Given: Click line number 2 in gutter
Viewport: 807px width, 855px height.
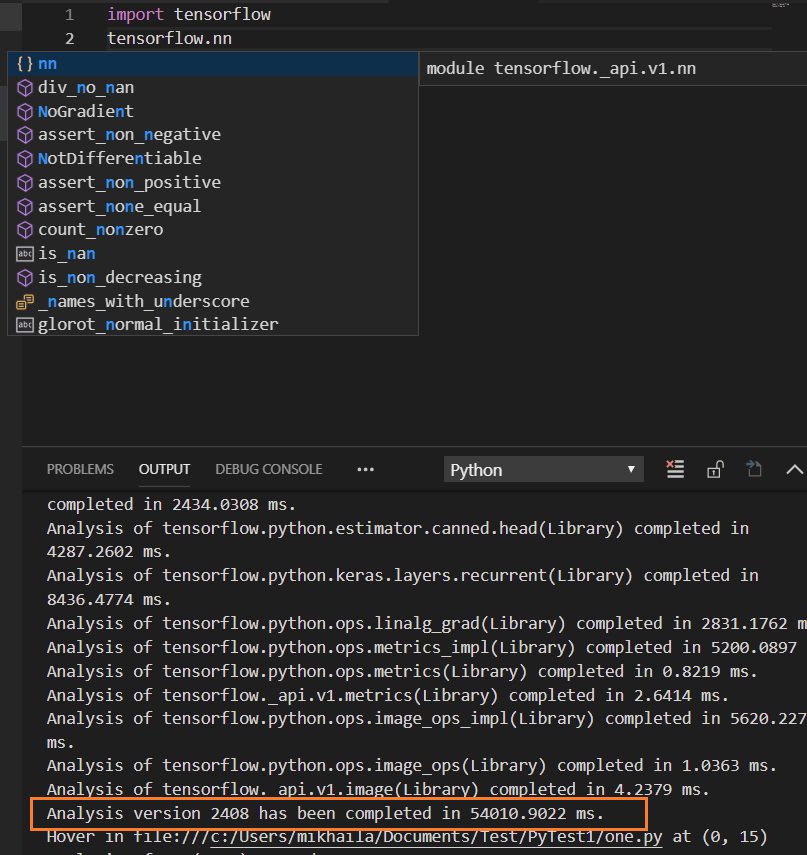Looking at the screenshot, I should (x=70, y=39).
